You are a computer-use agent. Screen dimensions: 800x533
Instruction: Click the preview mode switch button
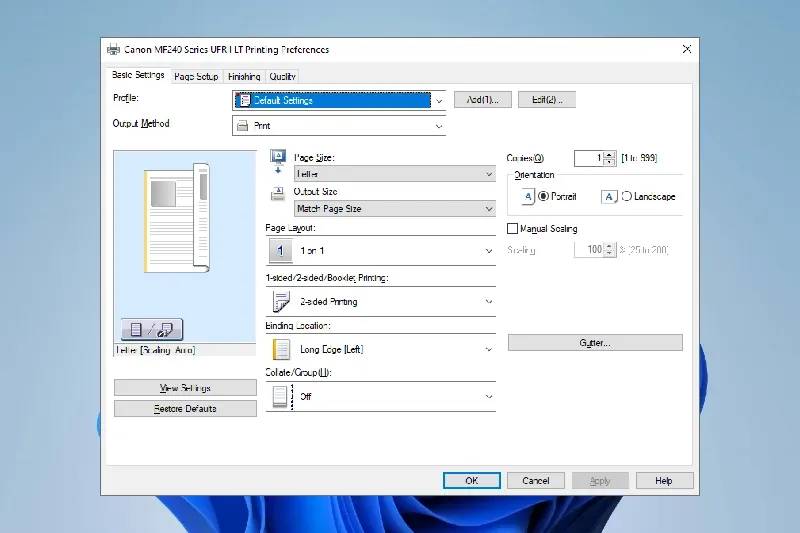[152, 329]
